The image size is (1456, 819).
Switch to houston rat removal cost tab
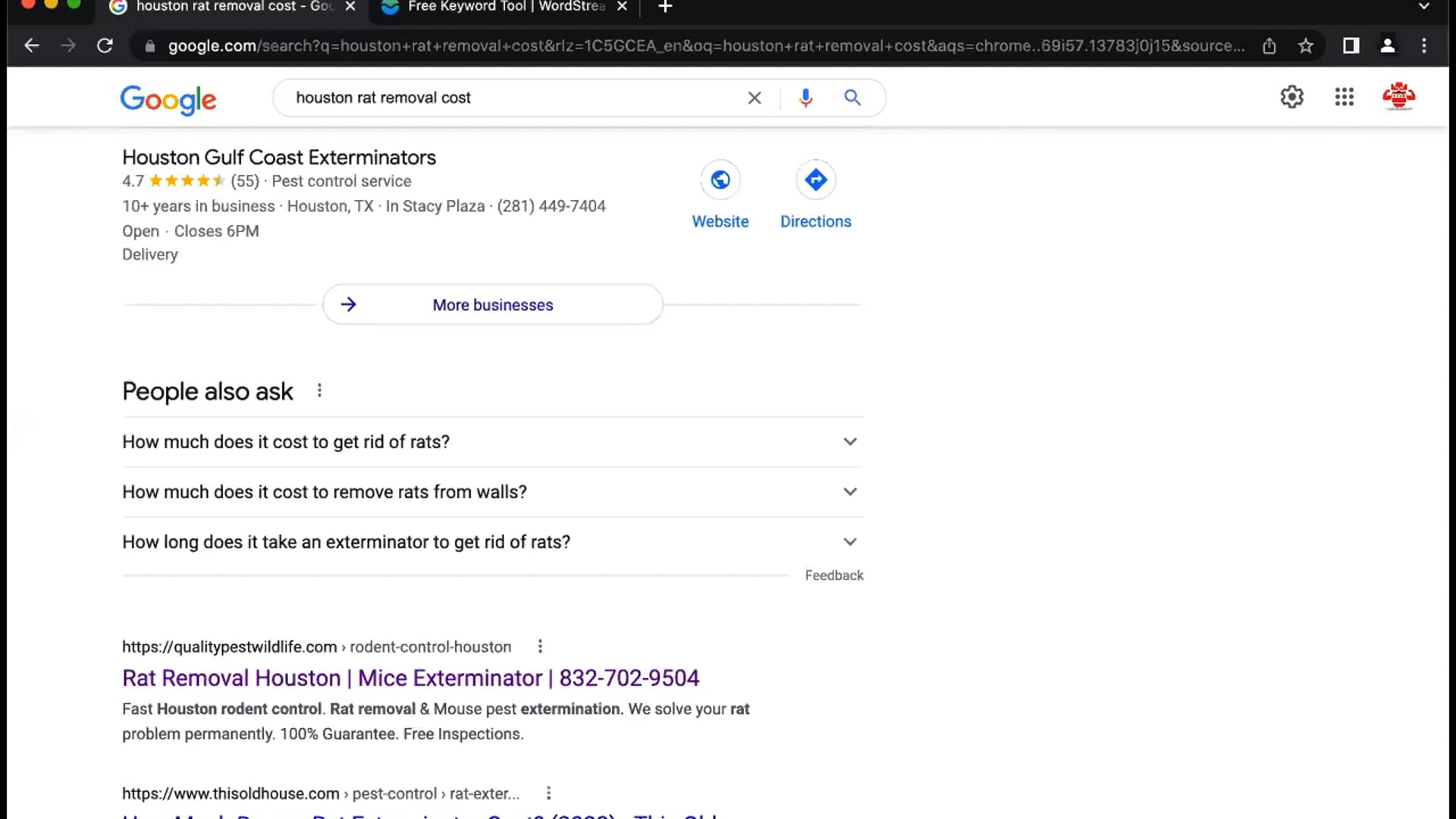[231, 7]
